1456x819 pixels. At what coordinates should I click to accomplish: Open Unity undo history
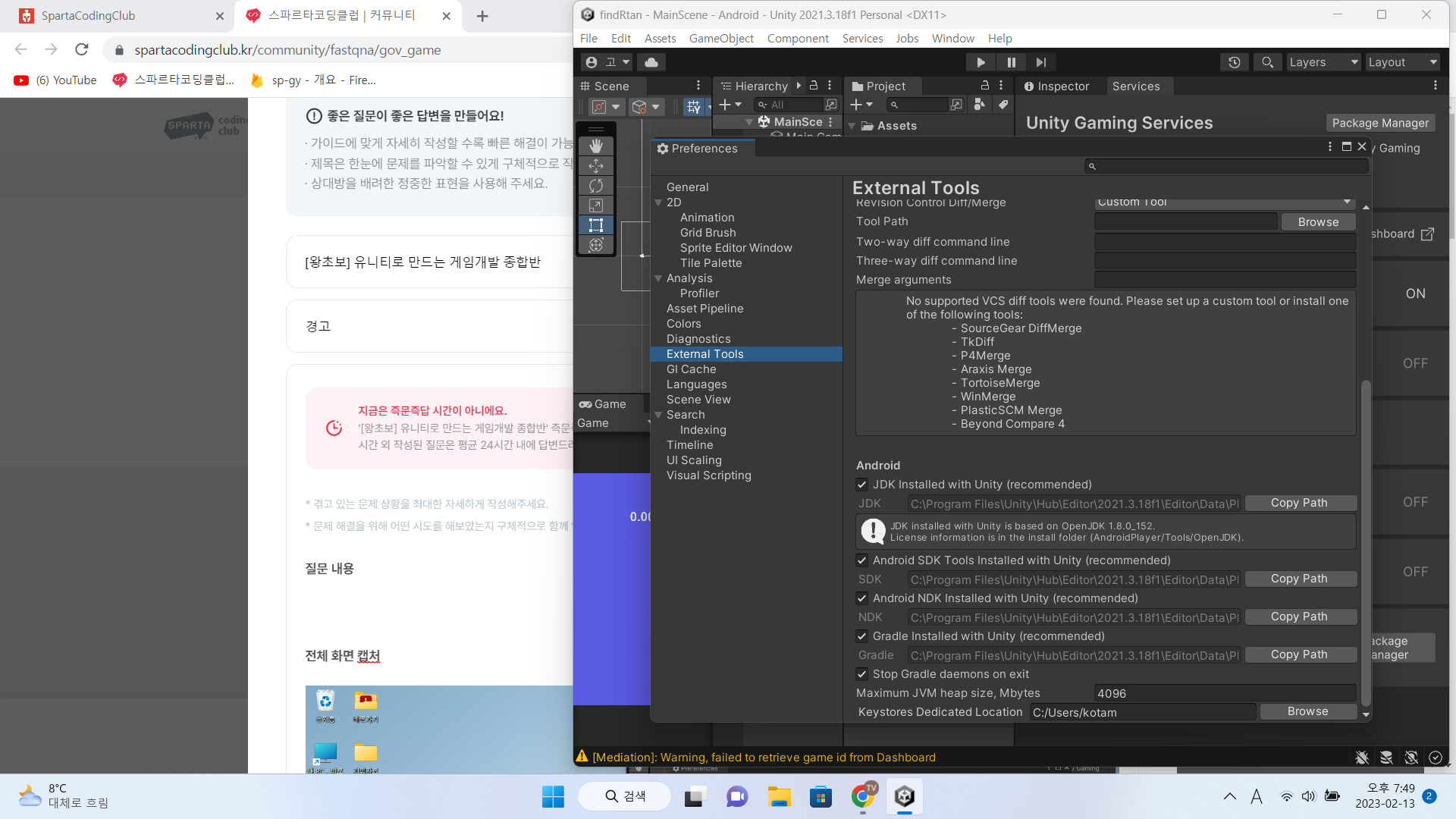[1235, 62]
